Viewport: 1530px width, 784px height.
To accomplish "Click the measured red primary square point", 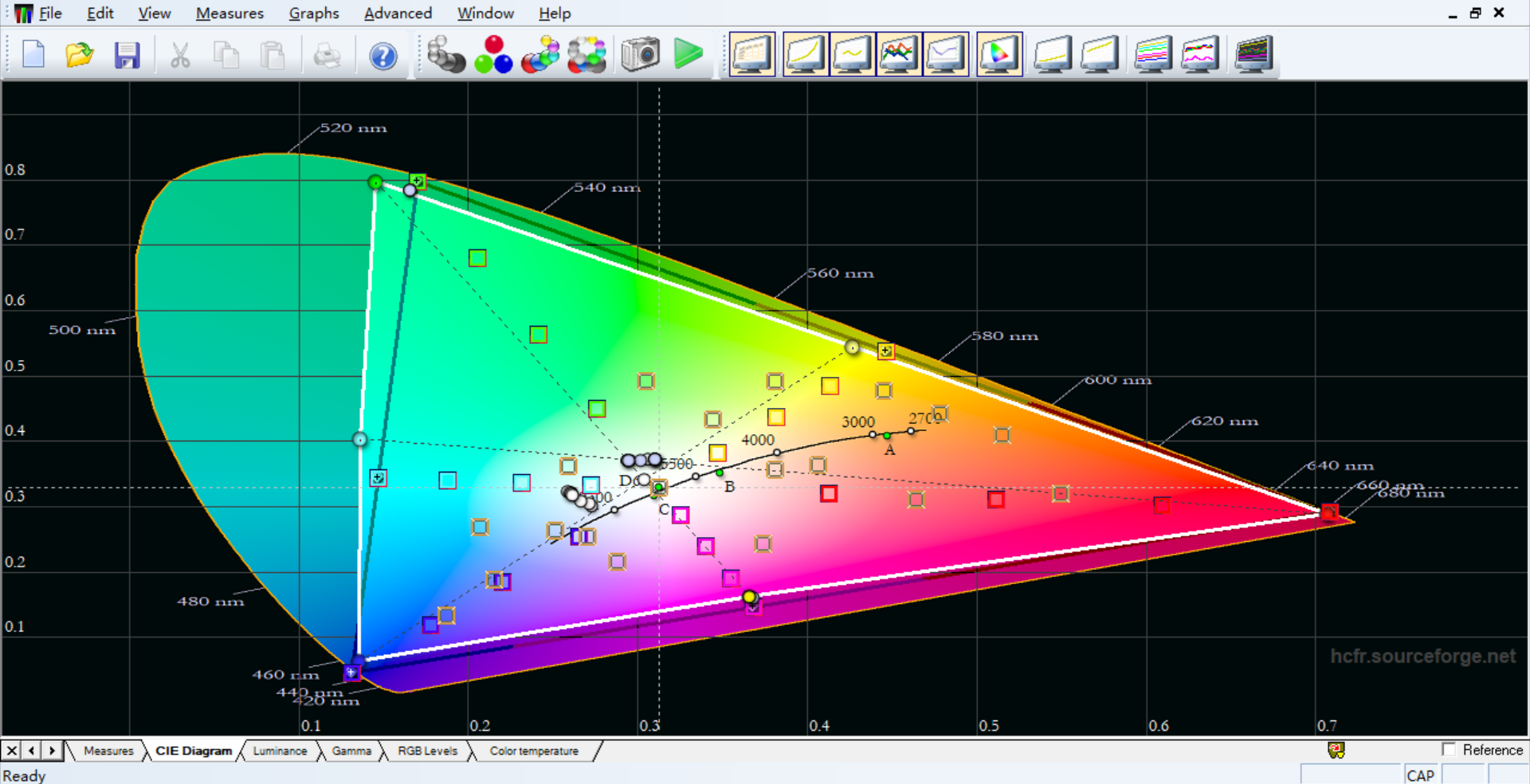I will point(1329,512).
